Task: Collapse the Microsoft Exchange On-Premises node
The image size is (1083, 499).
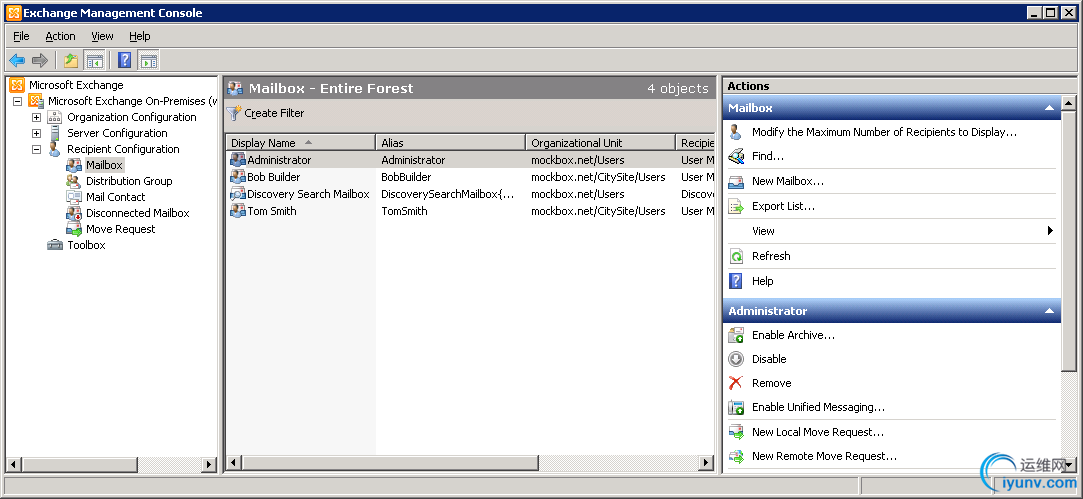Action: [x=17, y=102]
